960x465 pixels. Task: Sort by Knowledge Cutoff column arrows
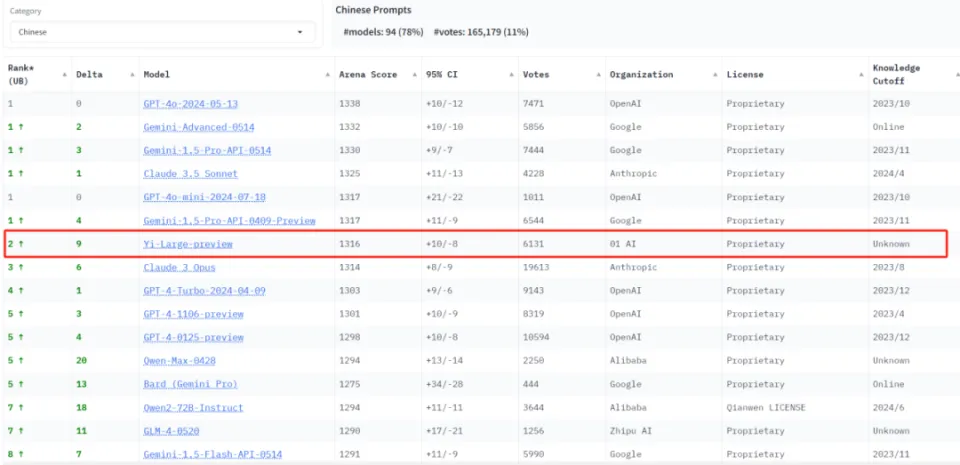point(950,75)
